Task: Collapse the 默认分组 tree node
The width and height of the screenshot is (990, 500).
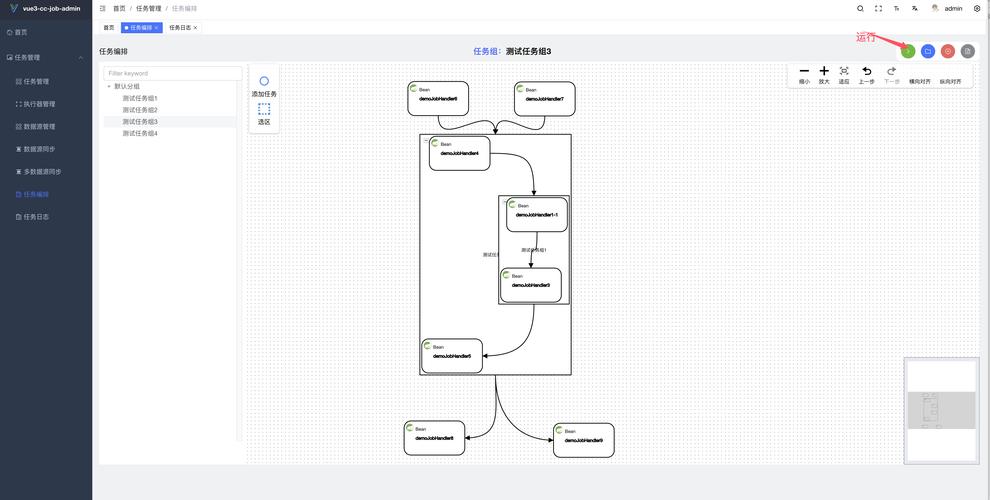Action: pos(109,86)
